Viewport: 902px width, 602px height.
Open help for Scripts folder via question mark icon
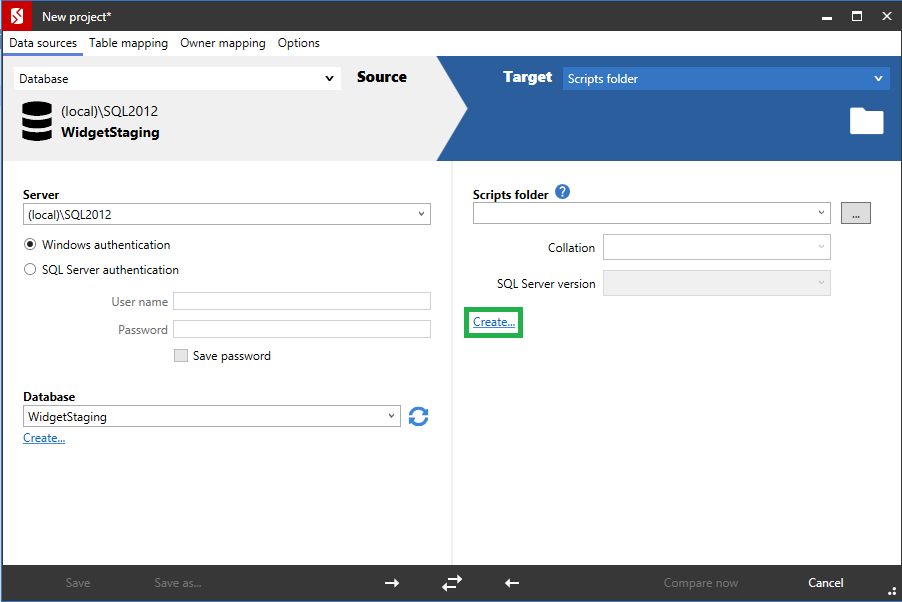tap(562, 191)
